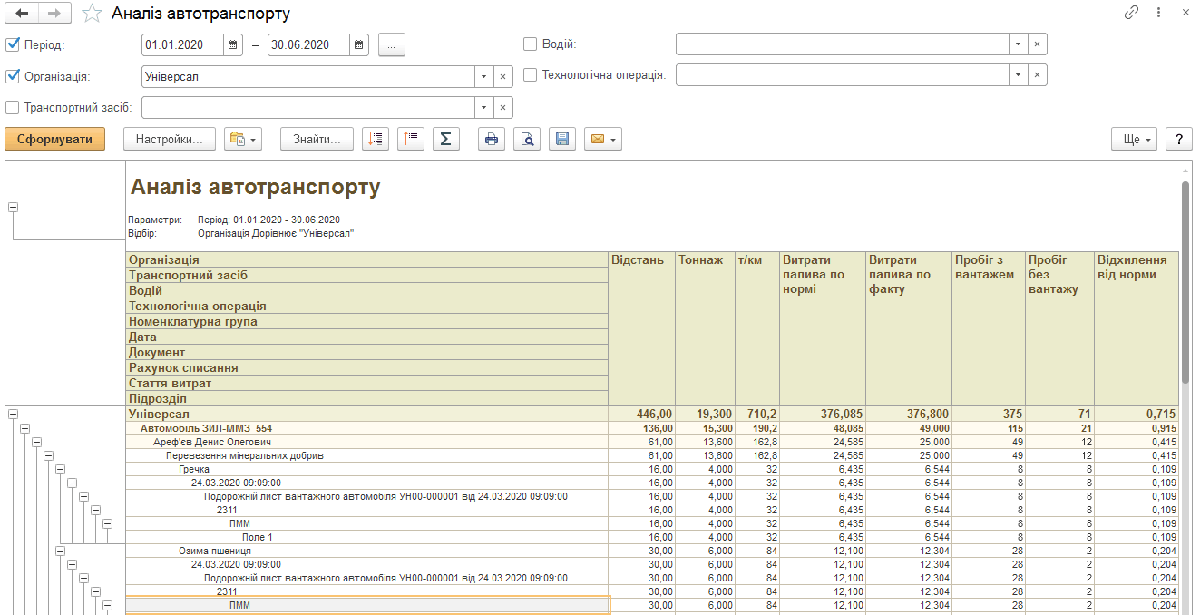1200x615 pixels.
Task: Open the Ще menu
Action: 1134,140
